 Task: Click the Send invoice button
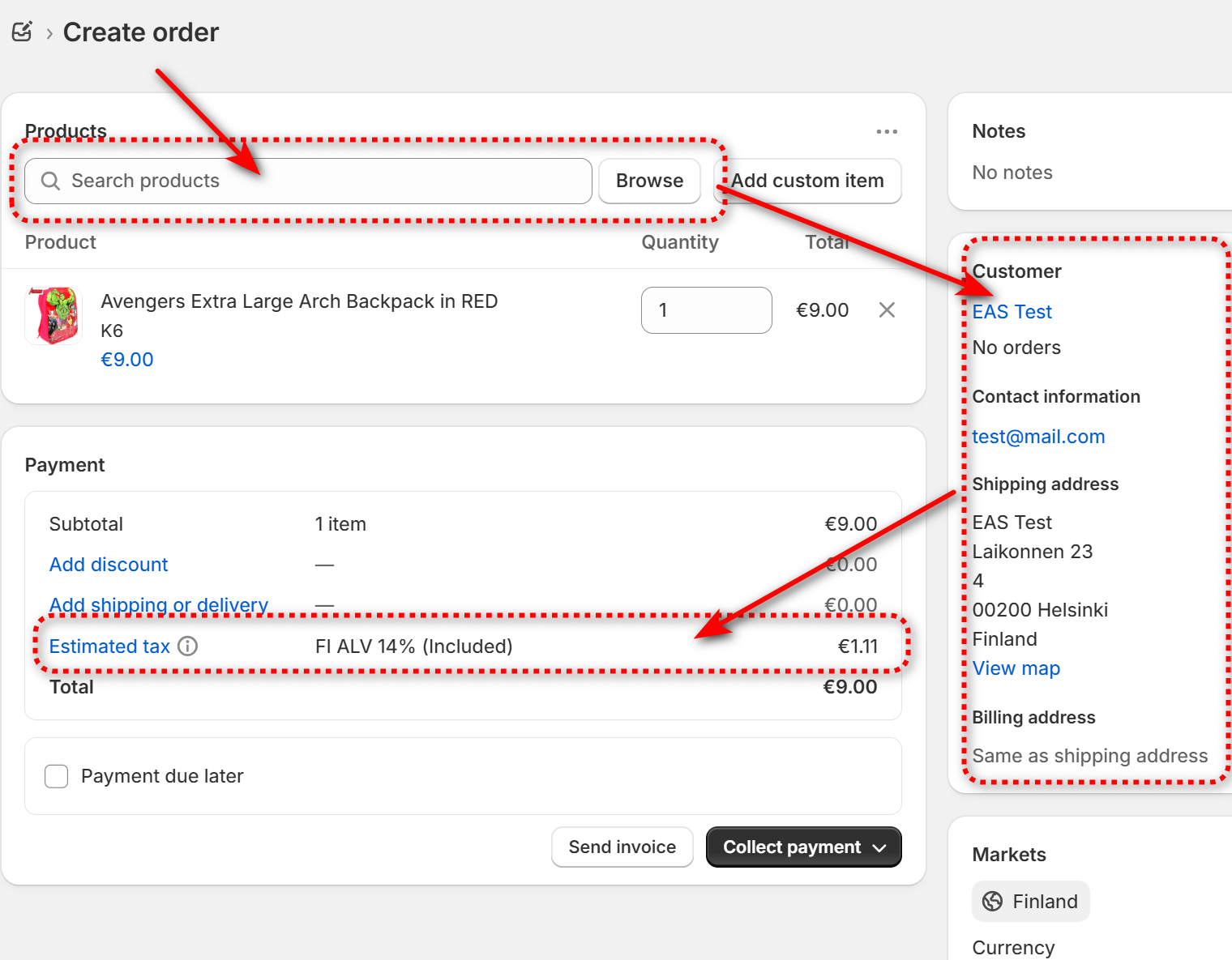click(622, 847)
